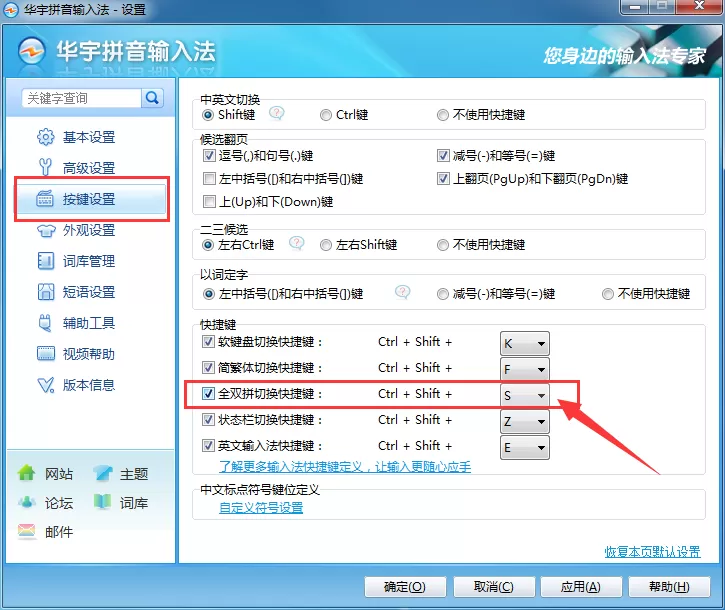Screen dimensions: 725x610
Task: Click the 确定(O) button
Action: (405, 587)
